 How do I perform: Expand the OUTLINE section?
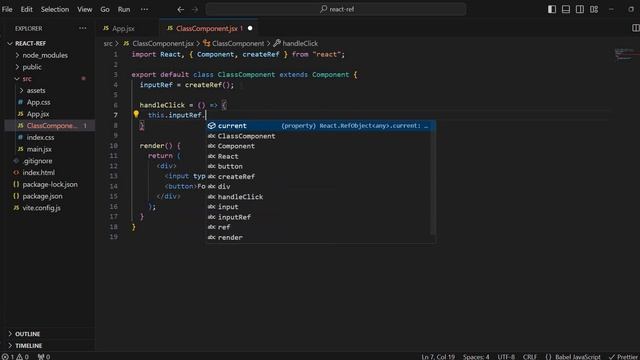[27, 334]
